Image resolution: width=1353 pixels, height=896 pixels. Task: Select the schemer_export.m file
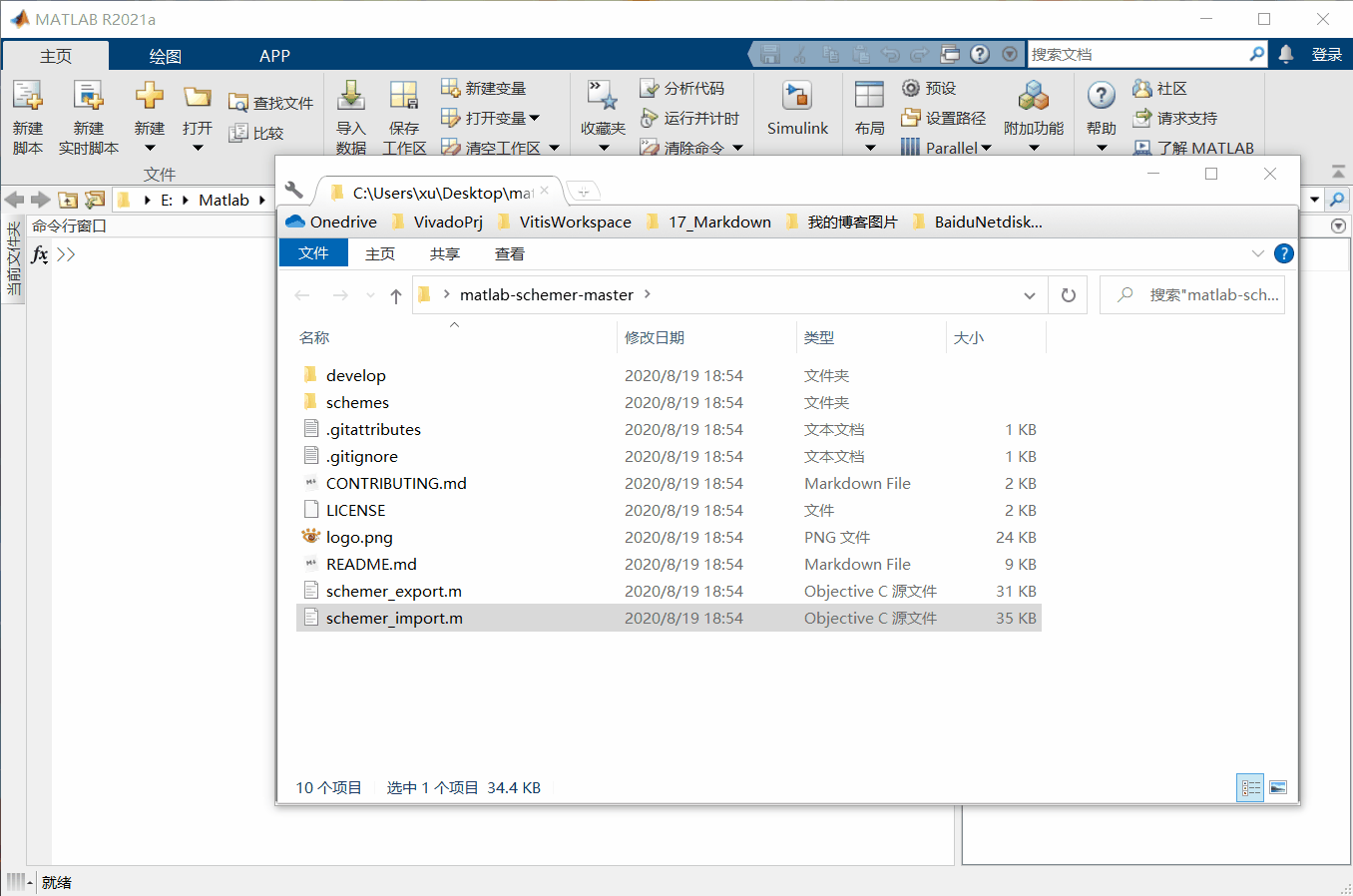pos(393,591)
